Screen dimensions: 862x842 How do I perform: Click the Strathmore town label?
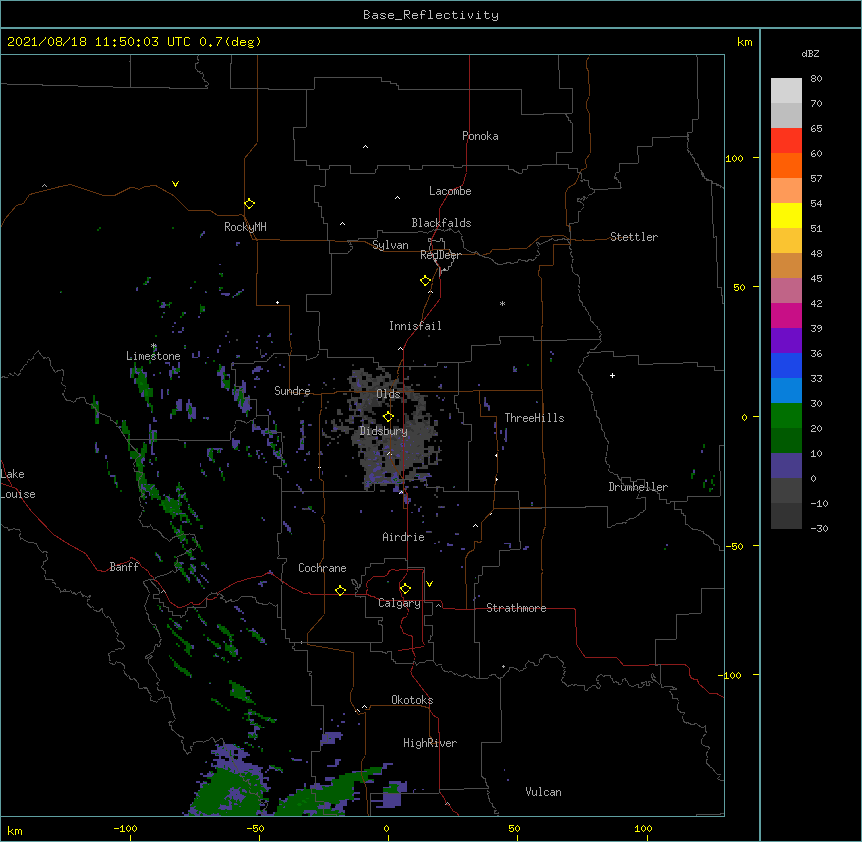(x=516, y=608)
